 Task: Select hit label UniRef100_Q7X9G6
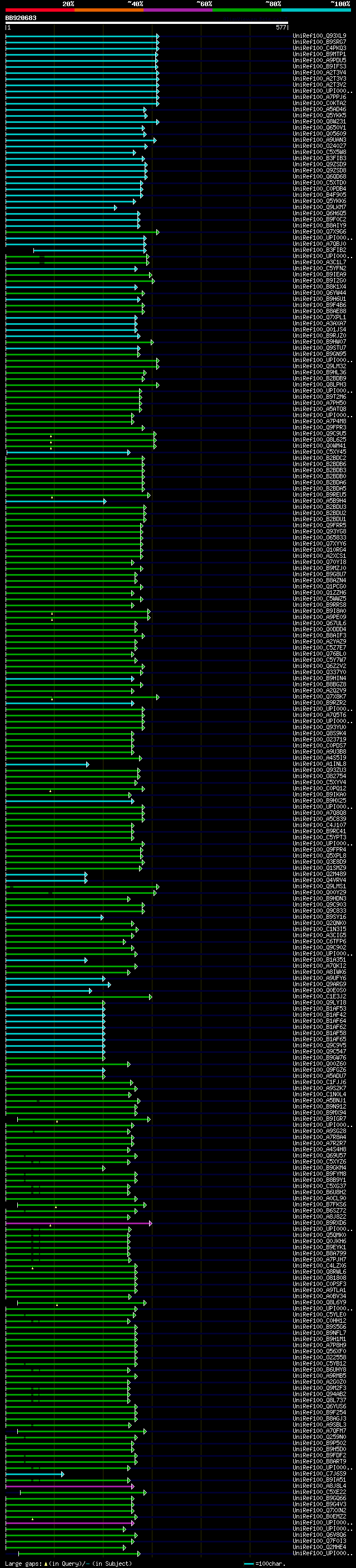click(x=319, y=232)
